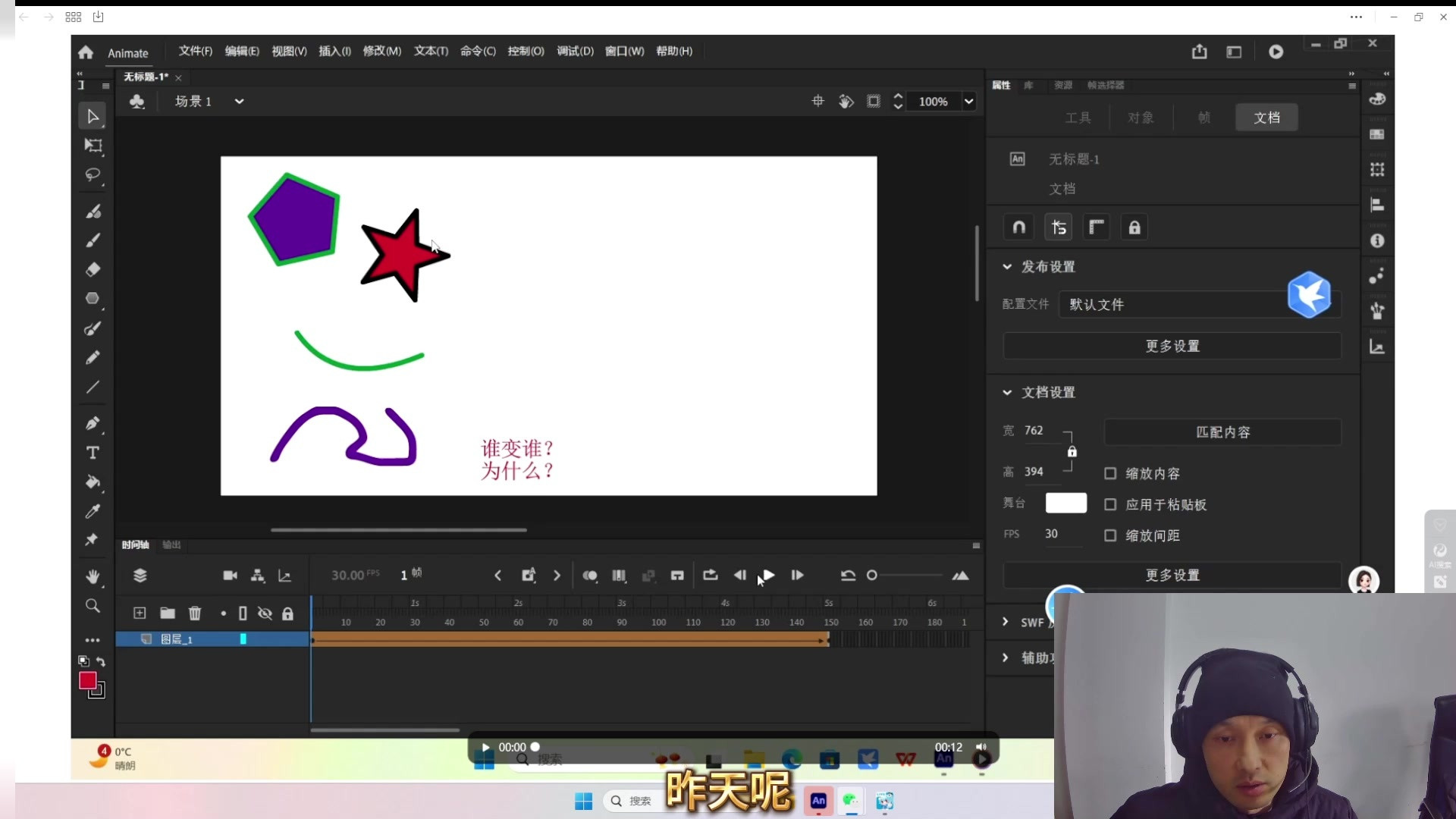Open the 默认文件 profile dropdown

pyautogui.click(x=1200, y=304)
